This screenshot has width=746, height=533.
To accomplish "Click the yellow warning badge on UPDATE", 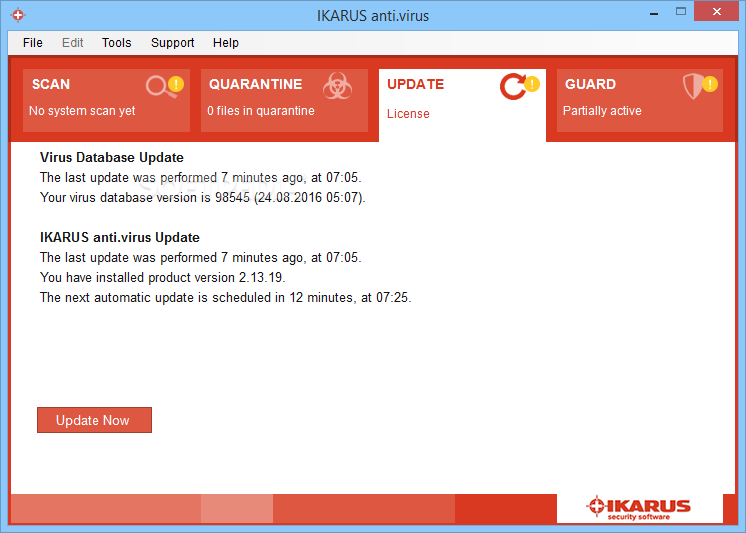I will [x=532, y=84].
